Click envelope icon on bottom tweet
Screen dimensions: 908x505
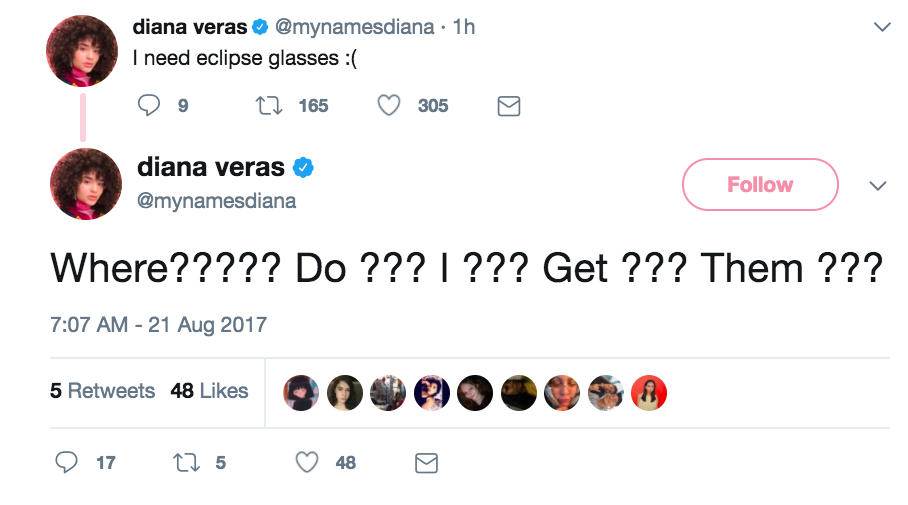pyautogui.click(x=427, y=463)
